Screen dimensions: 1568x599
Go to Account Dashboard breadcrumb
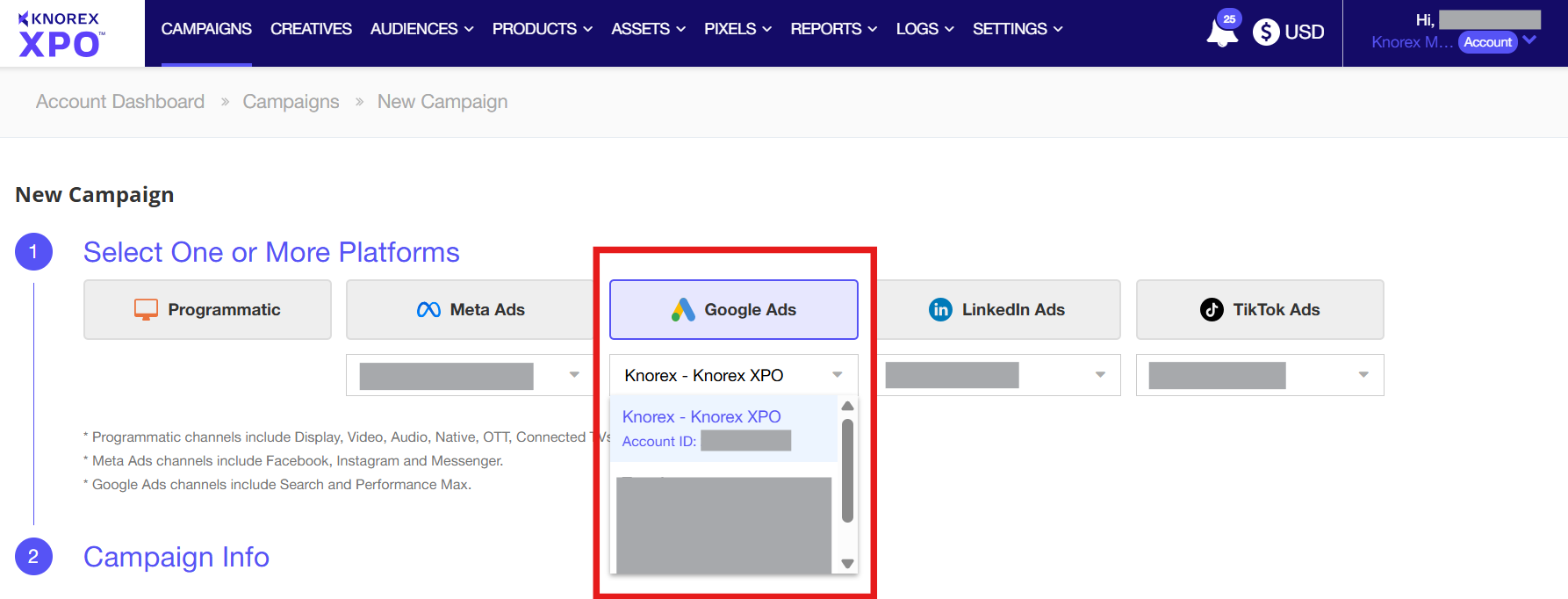tap(120, 102)
